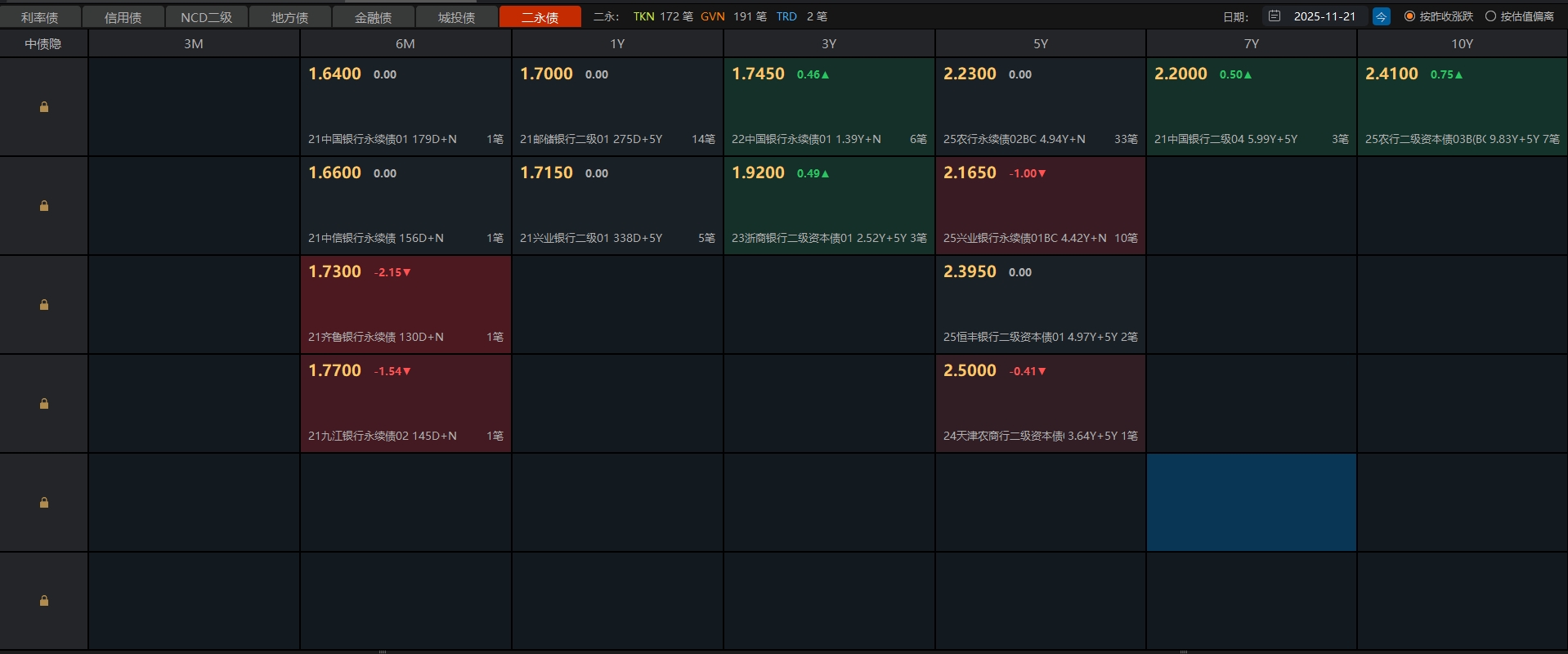Click the 0.49▲ change indicator
1568x654 pixels.
pos(813,173)
